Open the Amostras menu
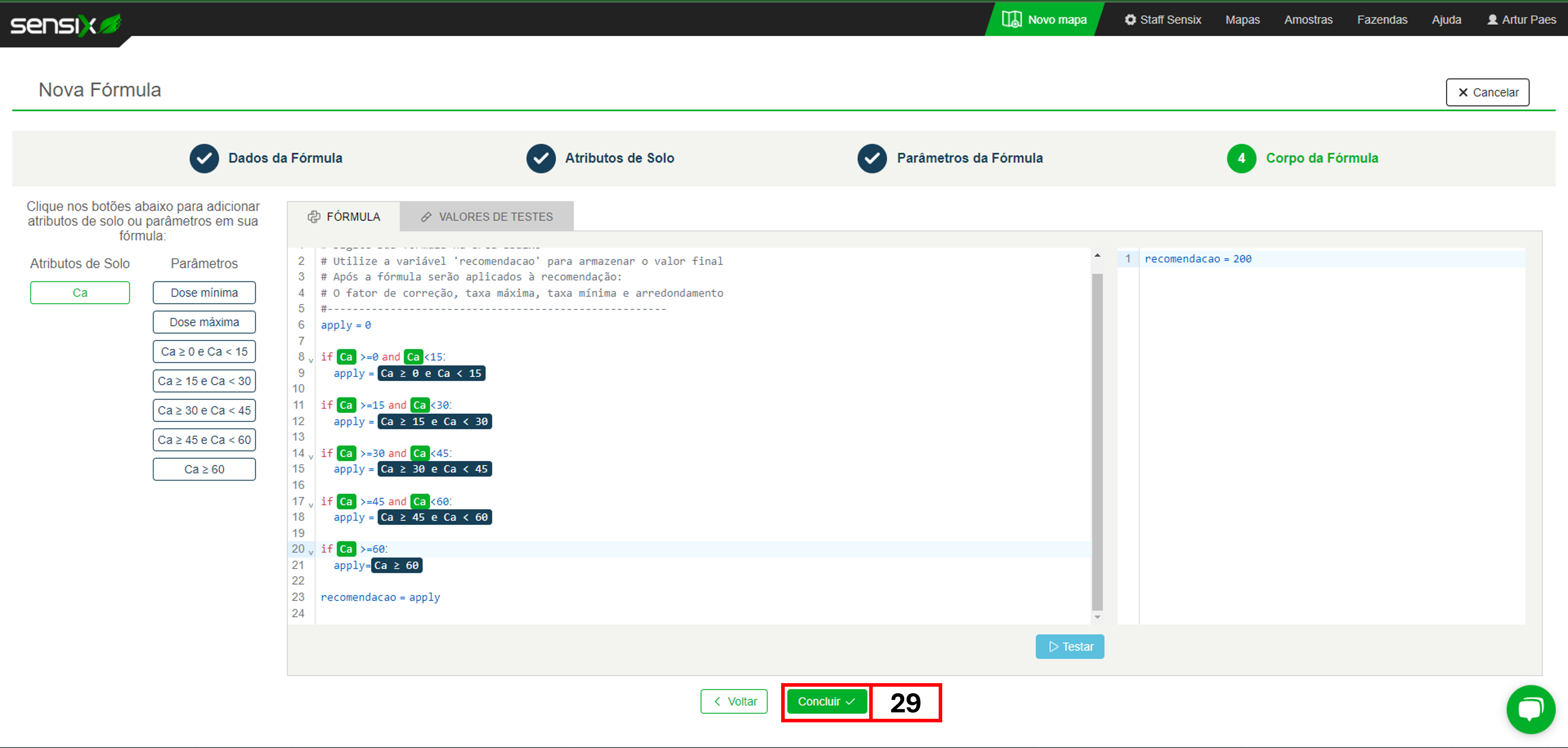This screenshot has width=1568, height=748. pyautogui.click(x=1308, y=20)
